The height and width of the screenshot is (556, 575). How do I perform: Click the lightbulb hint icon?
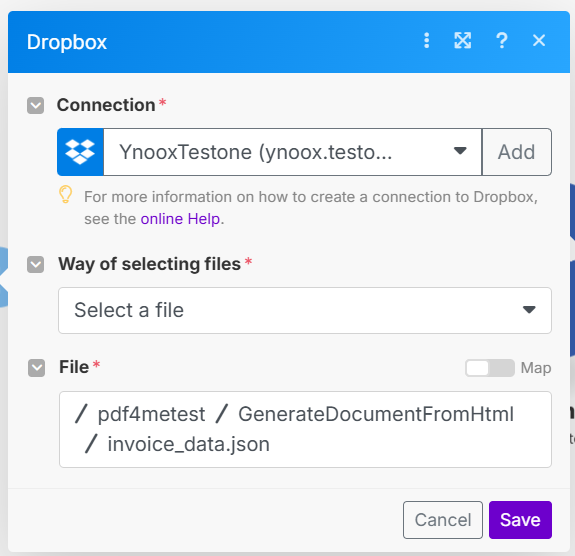[x=66, y=194]
